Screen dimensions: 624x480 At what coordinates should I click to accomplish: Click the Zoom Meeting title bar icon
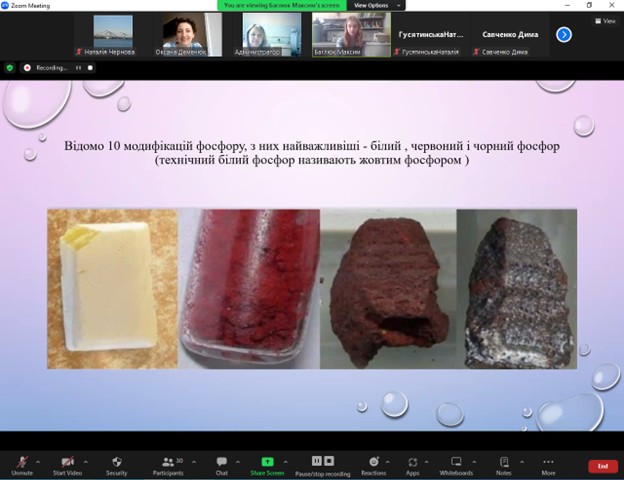[5, 5]
